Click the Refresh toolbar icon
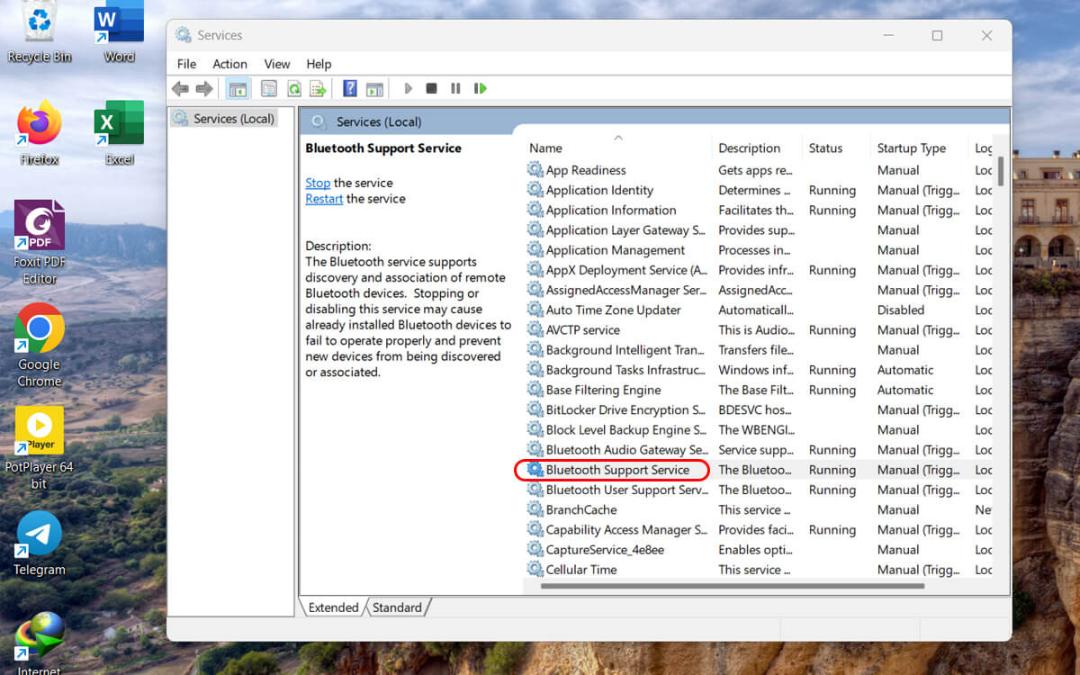 (x=294, y=89)
